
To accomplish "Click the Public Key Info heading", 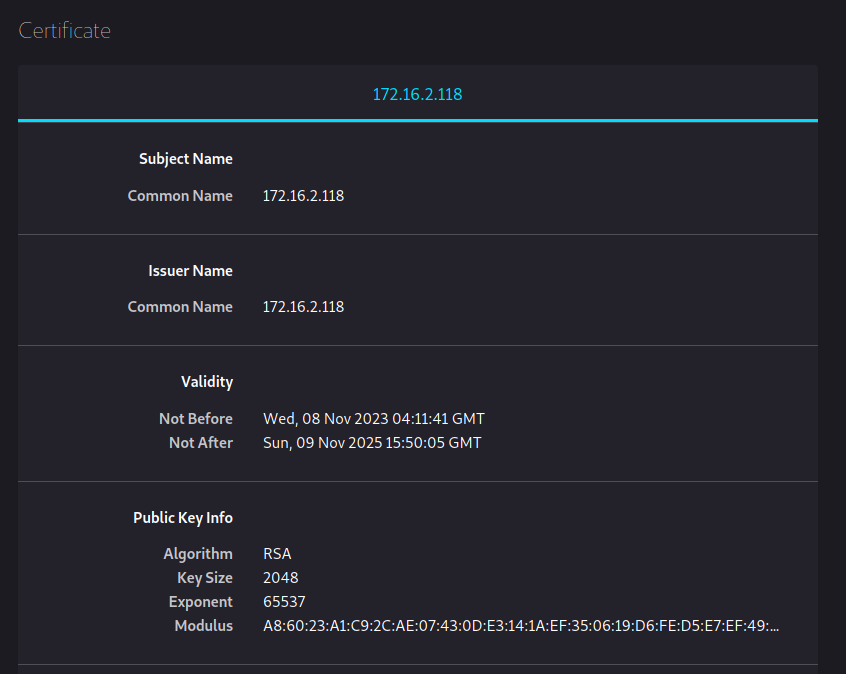I will point(183,518).
